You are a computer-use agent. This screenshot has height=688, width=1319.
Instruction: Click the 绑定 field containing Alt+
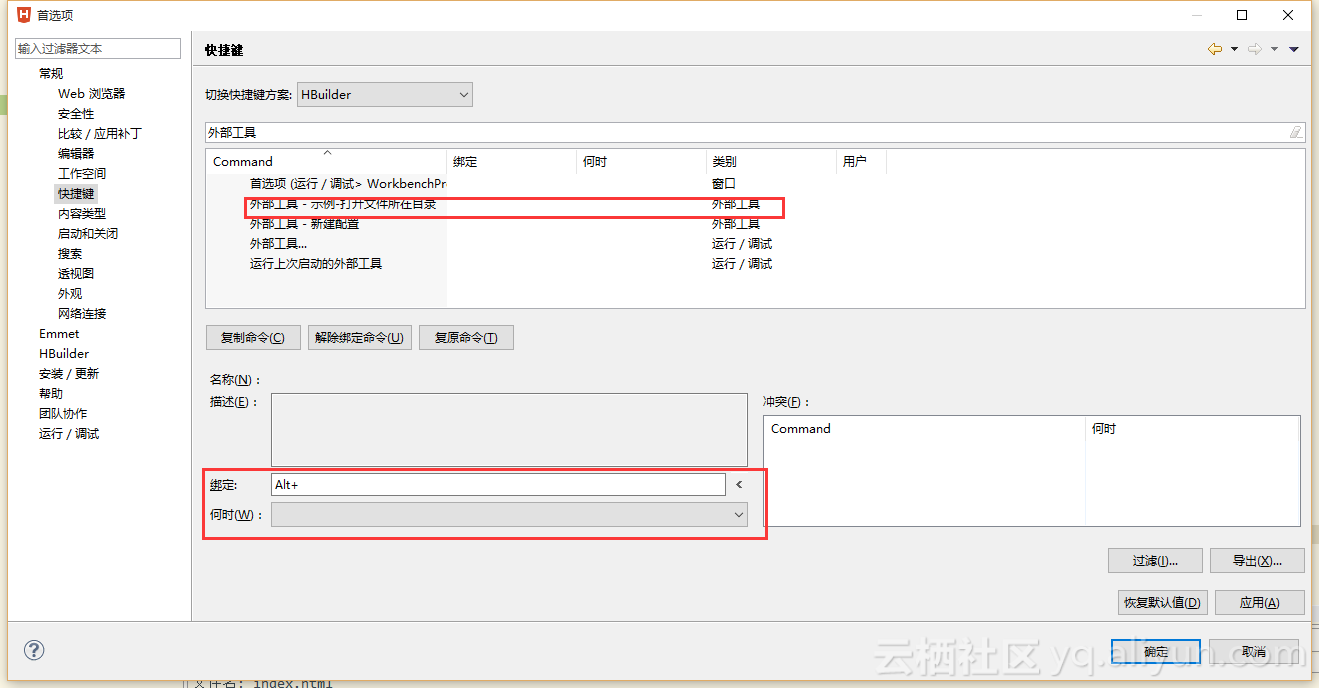point(498,484)
